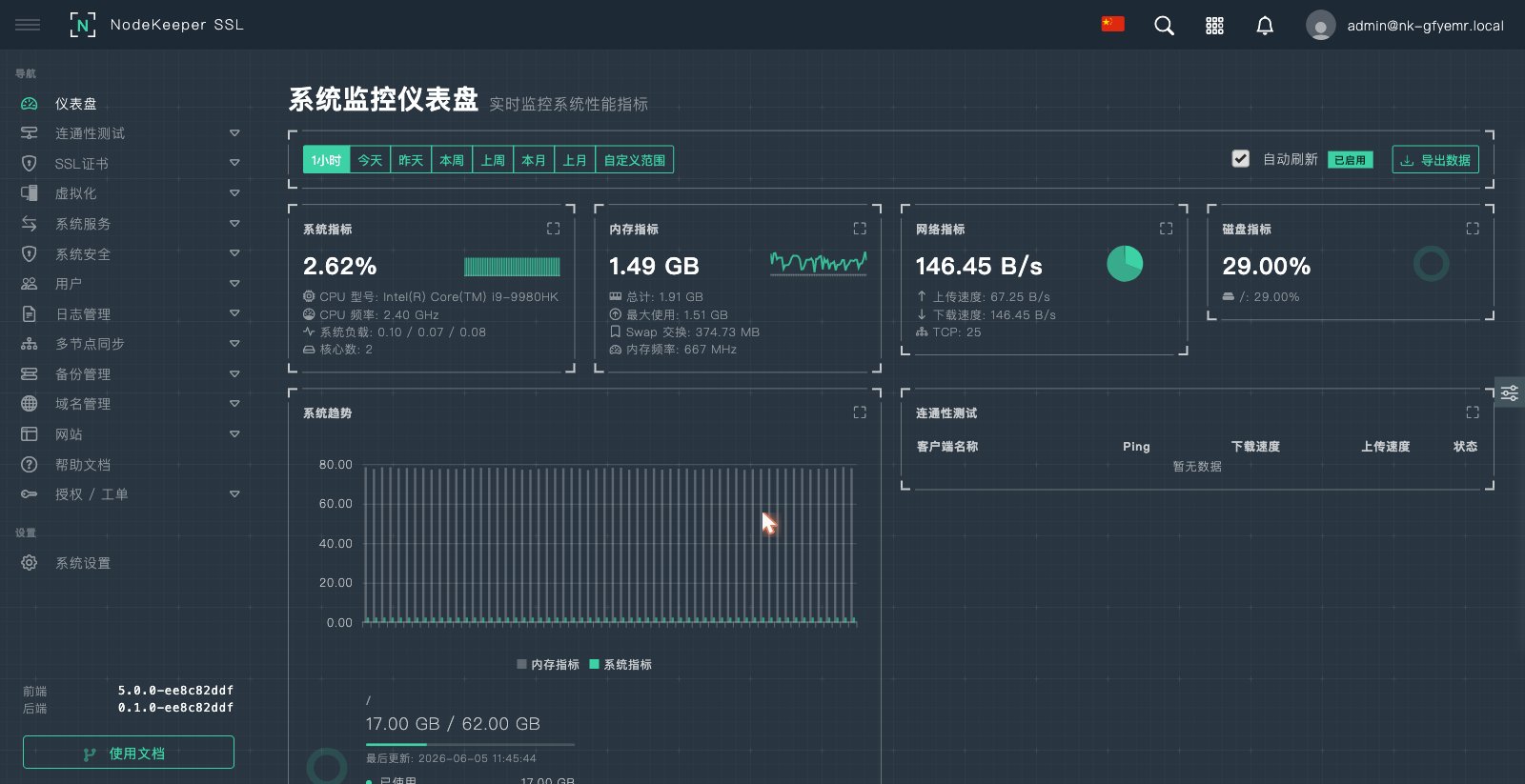
Task: Toggle 内存指标 legend series visibility
Action: point(548,665)
